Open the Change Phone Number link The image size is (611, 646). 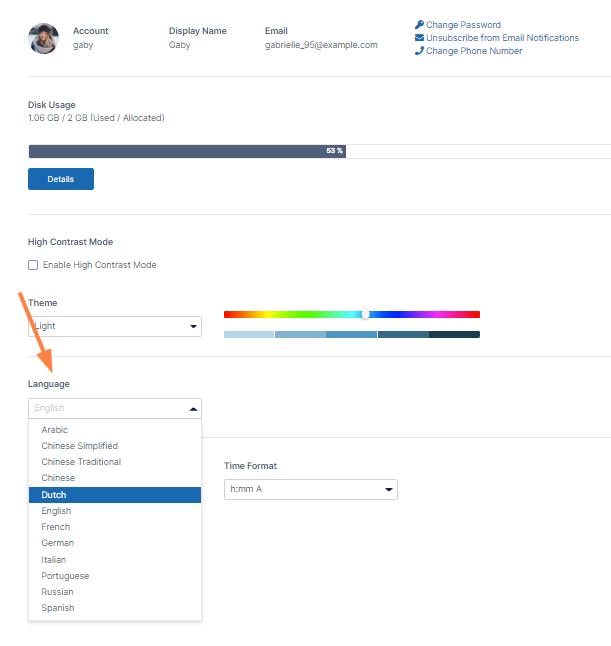[x=474, y=51]
